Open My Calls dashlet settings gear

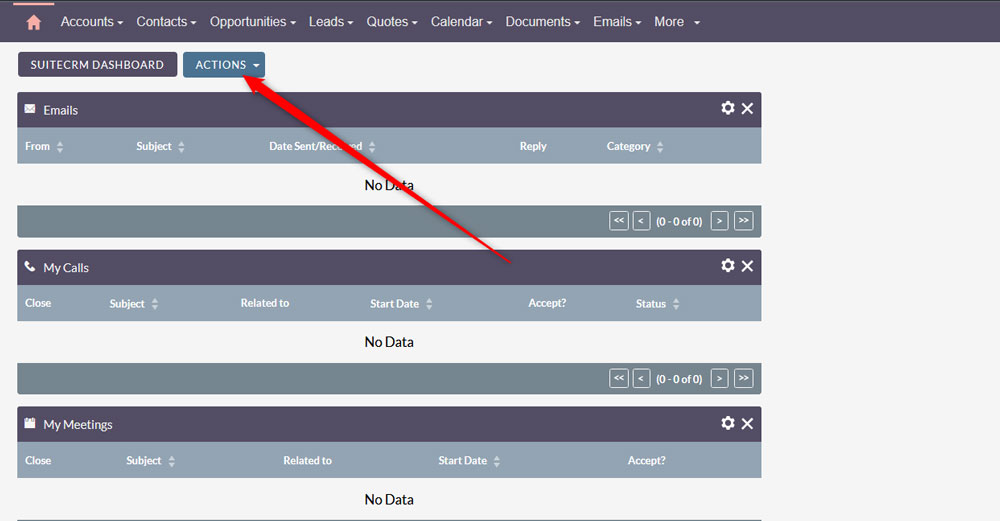728,265
